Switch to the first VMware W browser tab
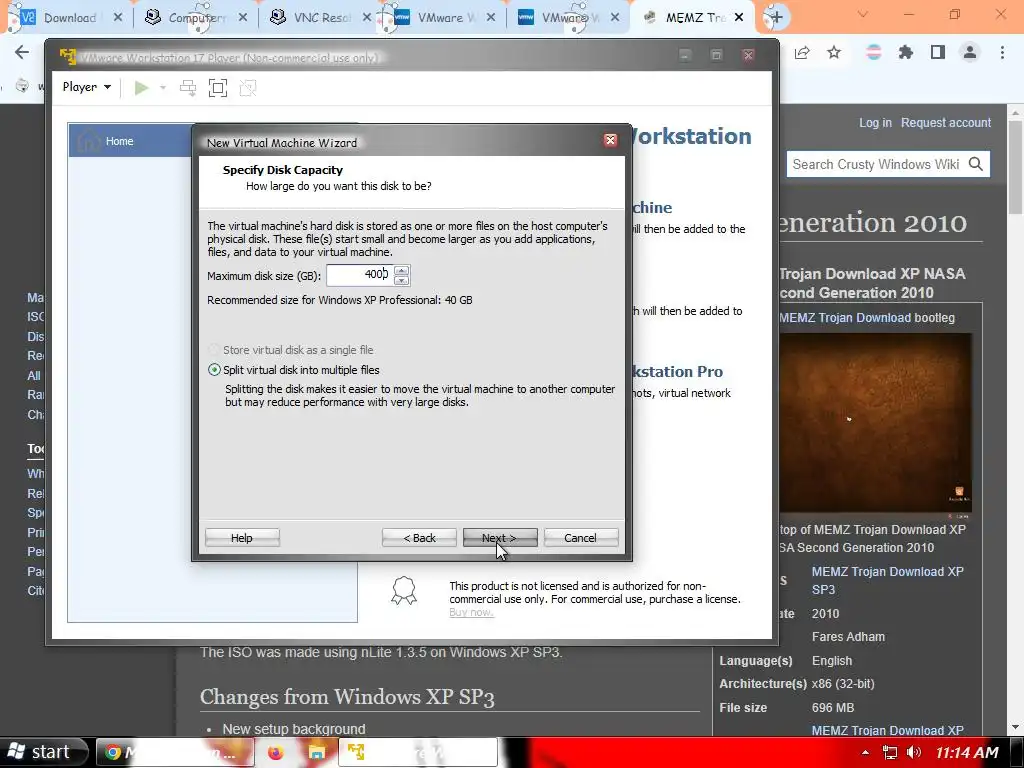The height and width of the screenshot is (768, 1024). (x=445, y=18)
